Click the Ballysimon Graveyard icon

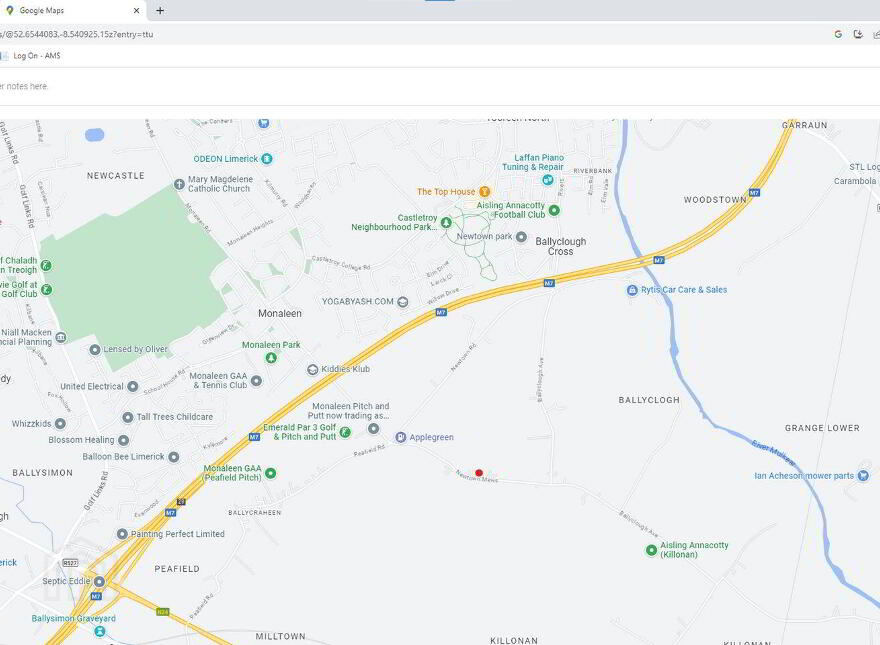pos(100,631)
